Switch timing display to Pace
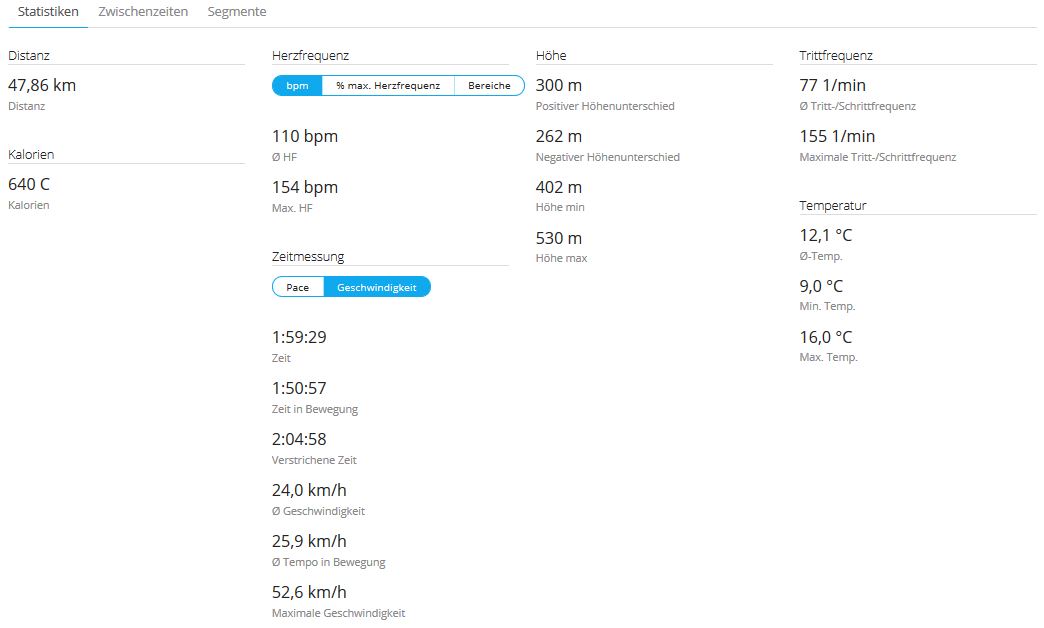The width and height of the screenshot is (1044, 628). (x=298, y=288)
